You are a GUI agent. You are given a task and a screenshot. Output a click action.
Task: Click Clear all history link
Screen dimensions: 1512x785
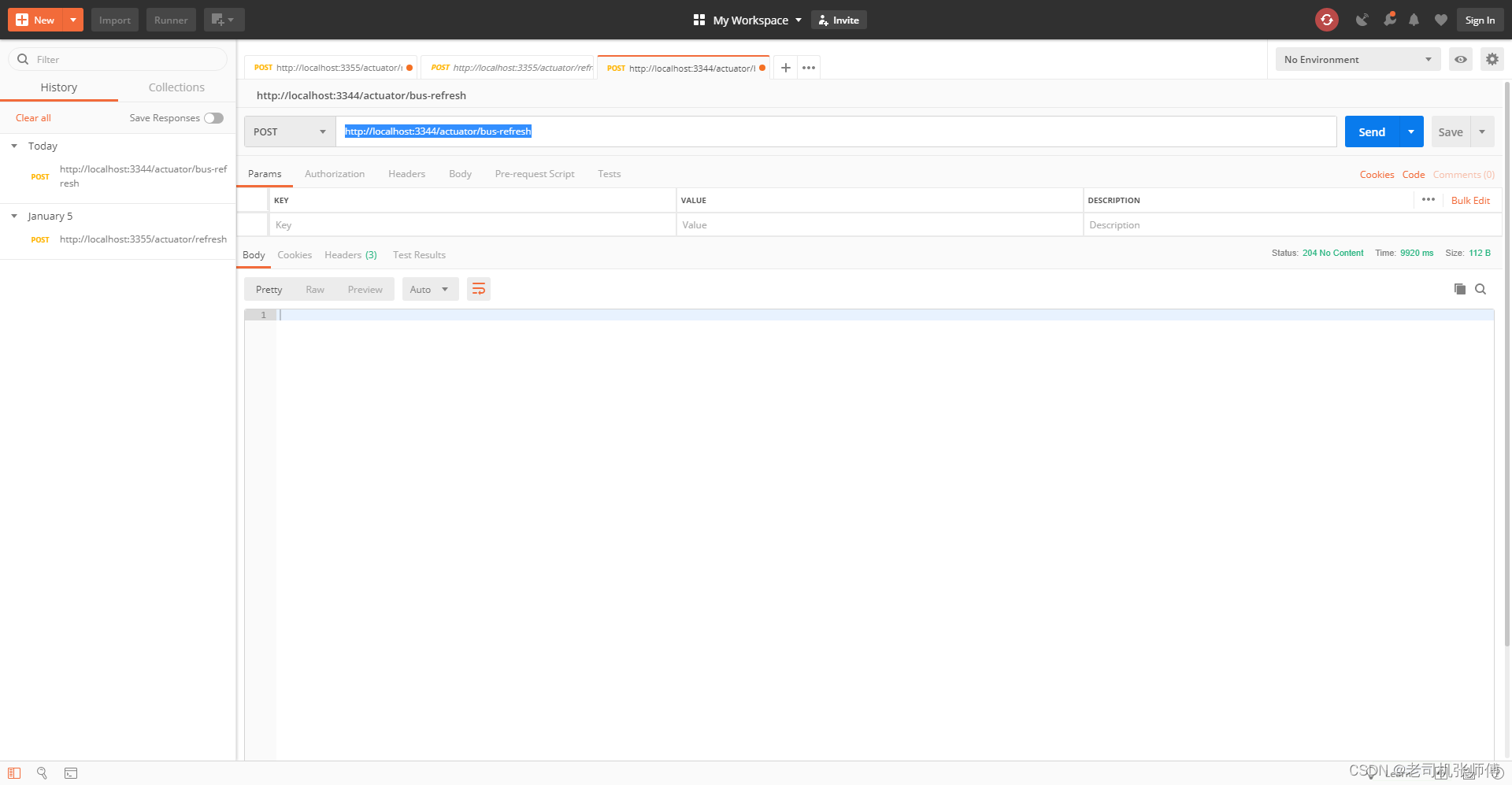click(x=33, y=118)
